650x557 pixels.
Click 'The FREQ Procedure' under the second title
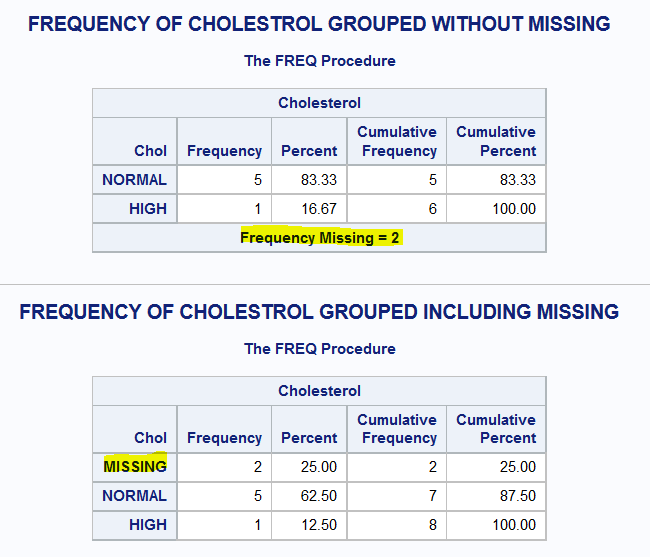pyautogui.click(x=319, y=349)
